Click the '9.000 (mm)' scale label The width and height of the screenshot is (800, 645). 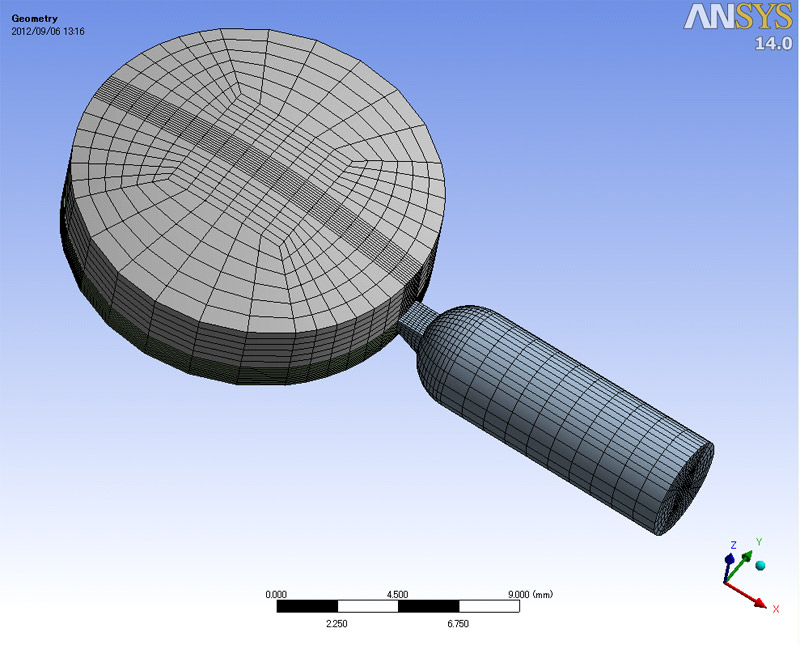click(531, 594)
